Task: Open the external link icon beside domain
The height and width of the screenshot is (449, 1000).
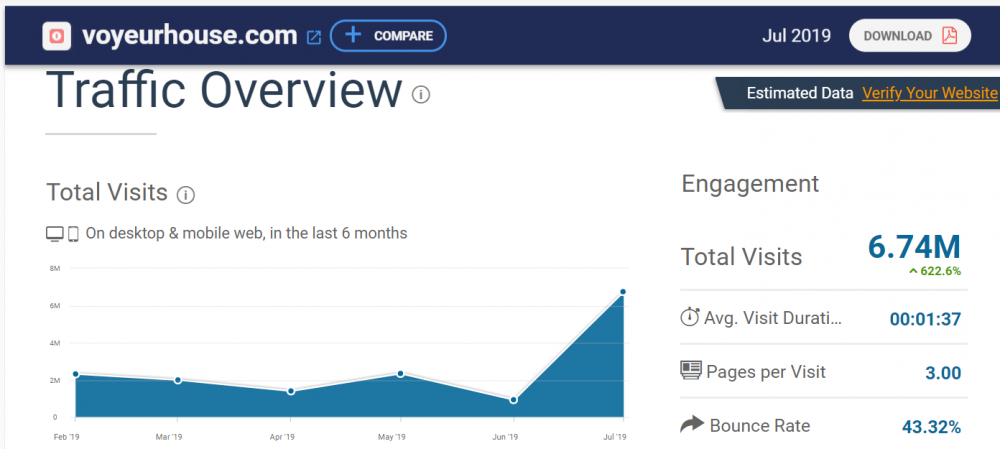Action: coord(313,37)
